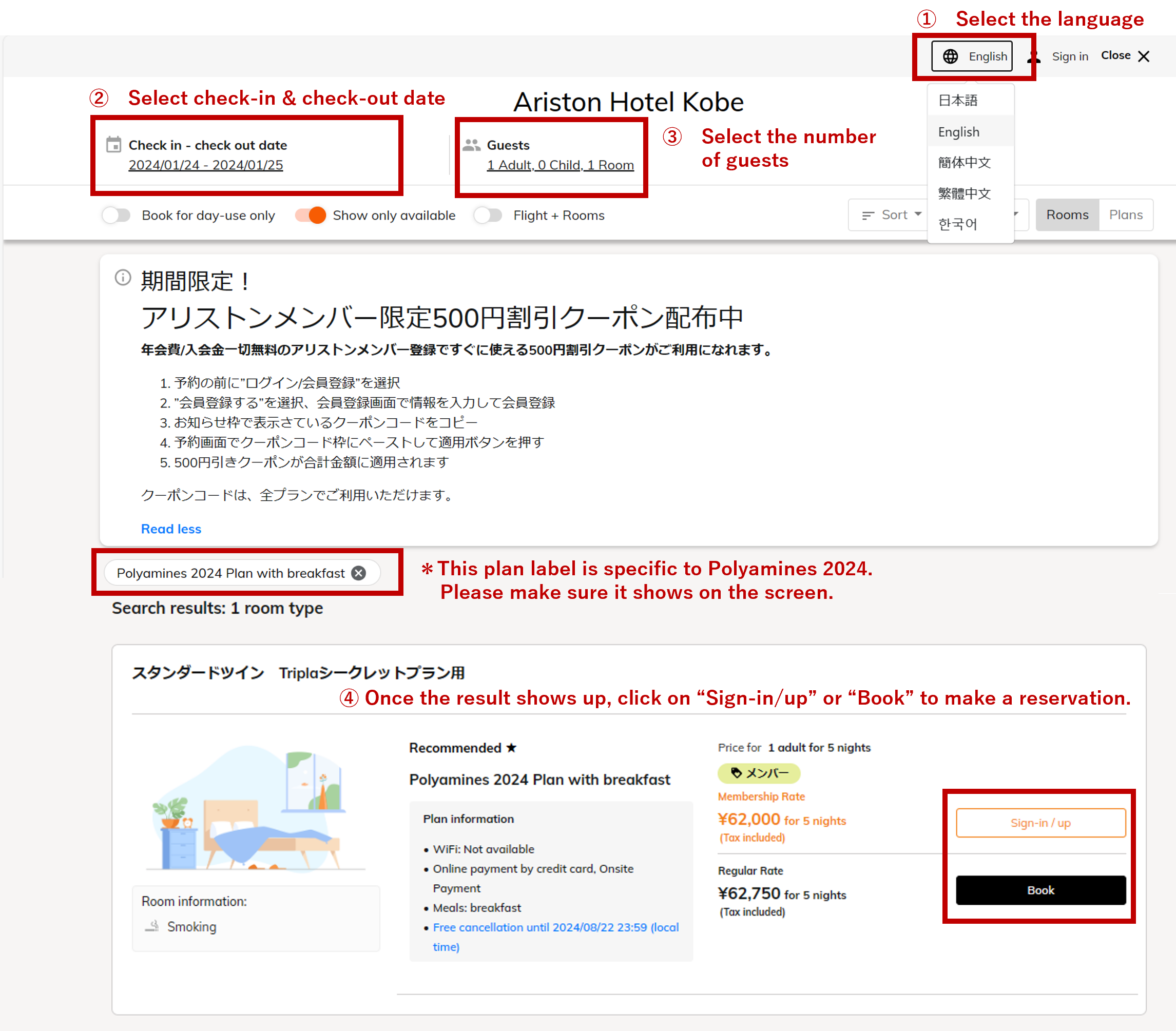1176x1031 pixels.
Task: Click the Sign-in / up button
Action: pyautogui.click(x=1040, y=823)
